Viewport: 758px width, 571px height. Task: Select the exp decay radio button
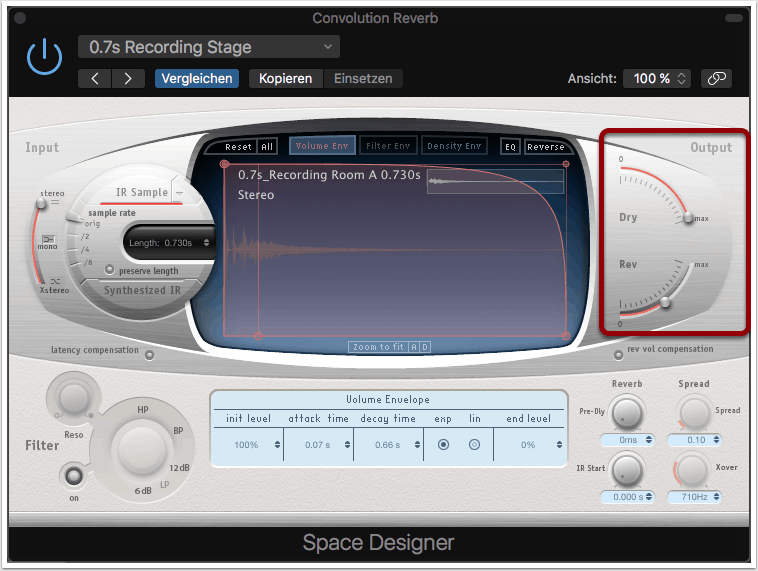click(443, 444)
